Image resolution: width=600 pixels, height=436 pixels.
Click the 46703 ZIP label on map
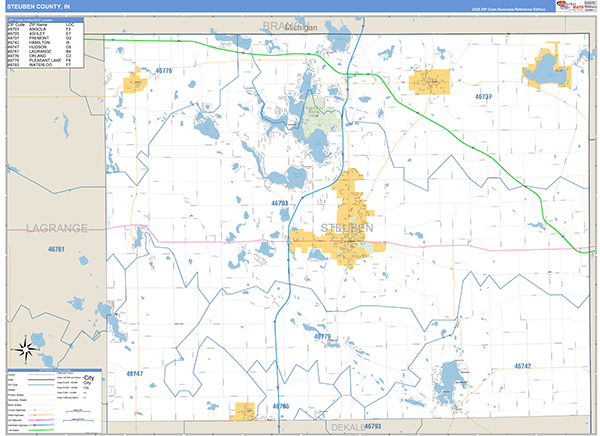pos(280,203)
